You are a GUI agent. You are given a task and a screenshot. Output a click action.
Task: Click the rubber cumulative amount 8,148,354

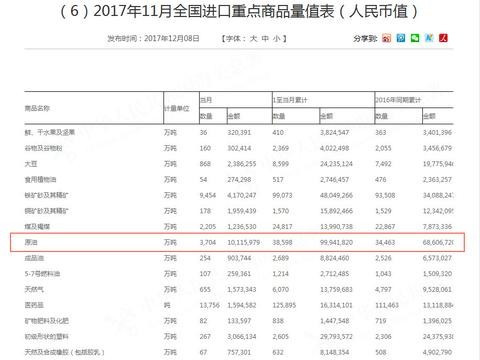click(335, 352)
